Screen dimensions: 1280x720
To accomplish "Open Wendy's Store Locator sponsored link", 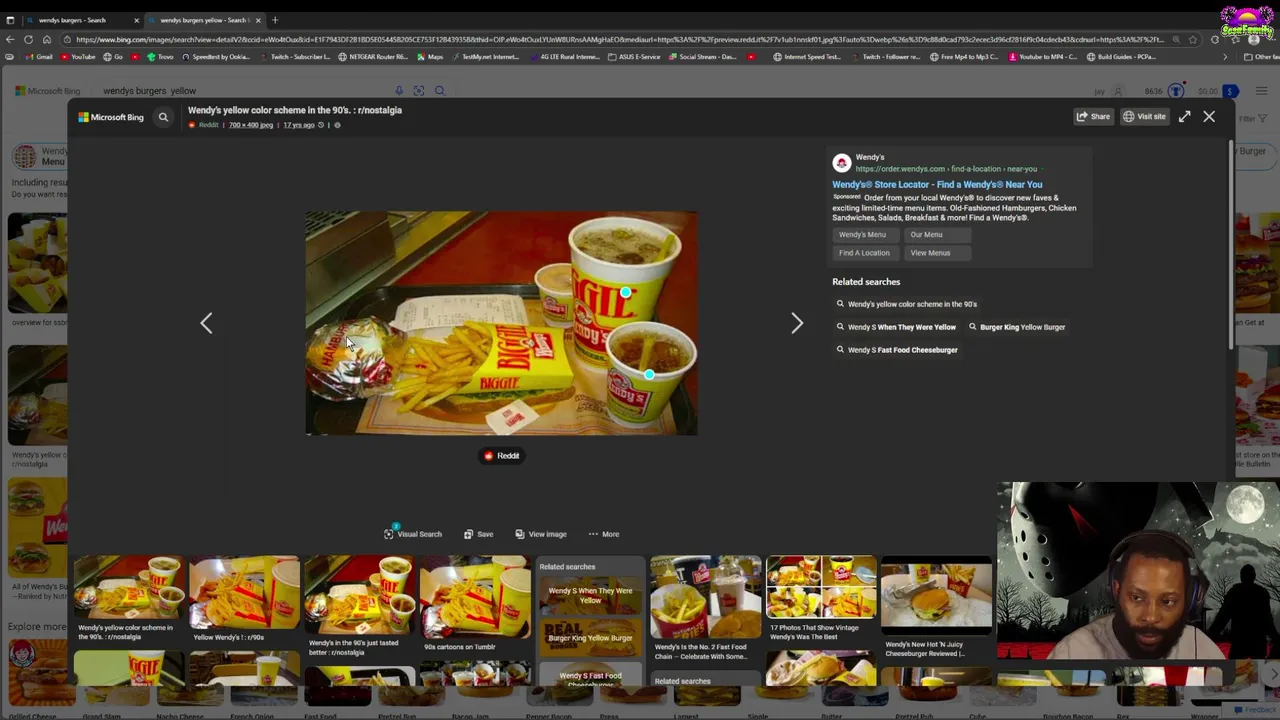I will pyautogui.click(x=937, y=184).
